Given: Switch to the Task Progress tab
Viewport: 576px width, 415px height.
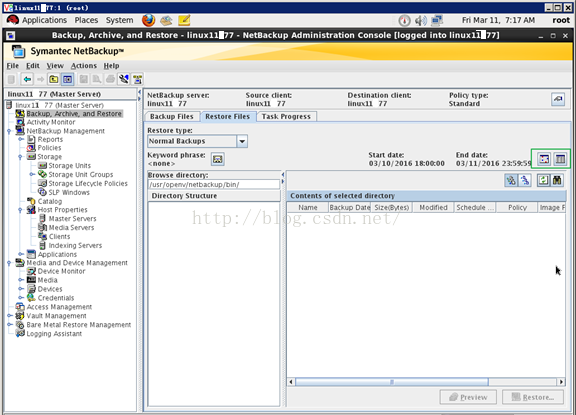Looking at the screenshot, I should click(x=286, y=116).
